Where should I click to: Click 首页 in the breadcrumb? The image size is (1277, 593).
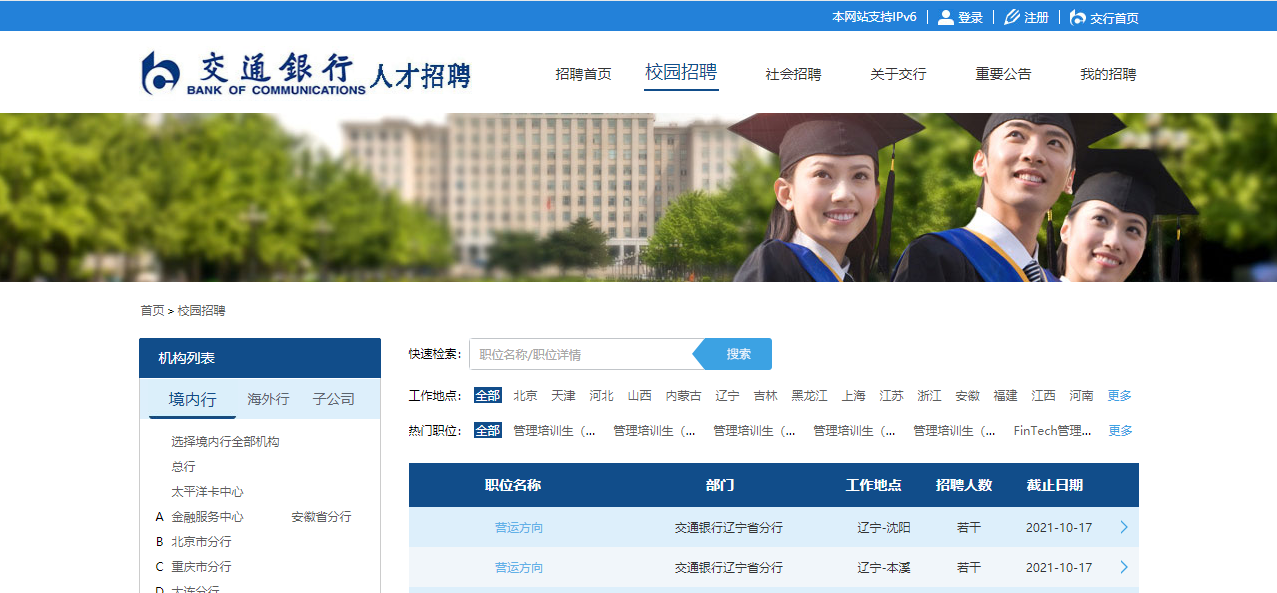coord(152,311)
